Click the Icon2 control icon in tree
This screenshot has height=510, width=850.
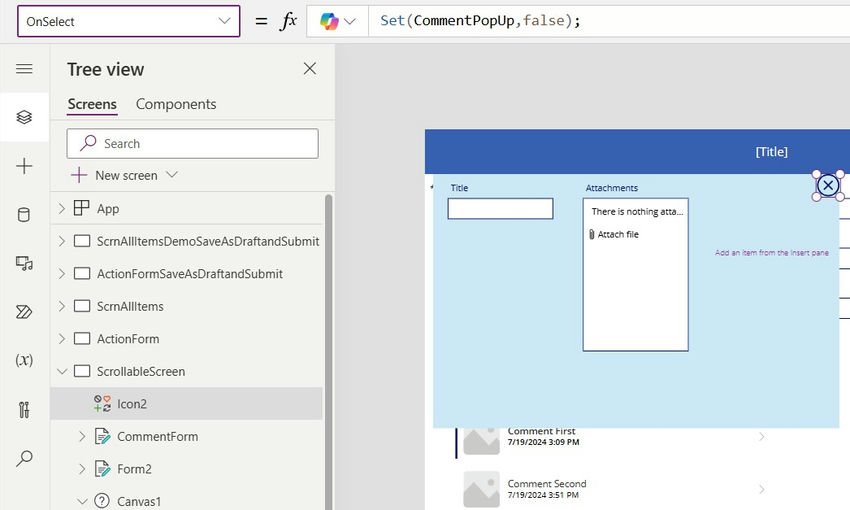tap(102, 403)
